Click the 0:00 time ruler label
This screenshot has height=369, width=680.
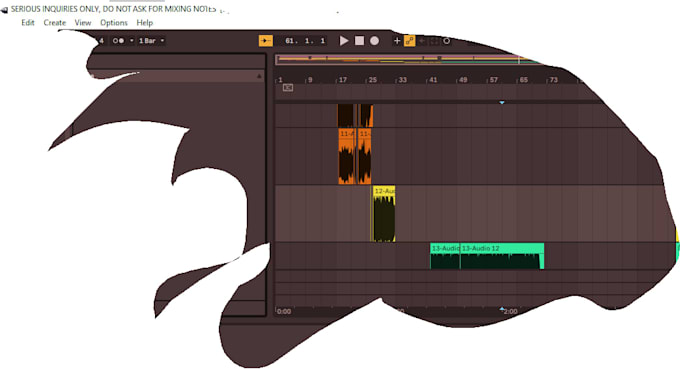[x=284, y=311]
